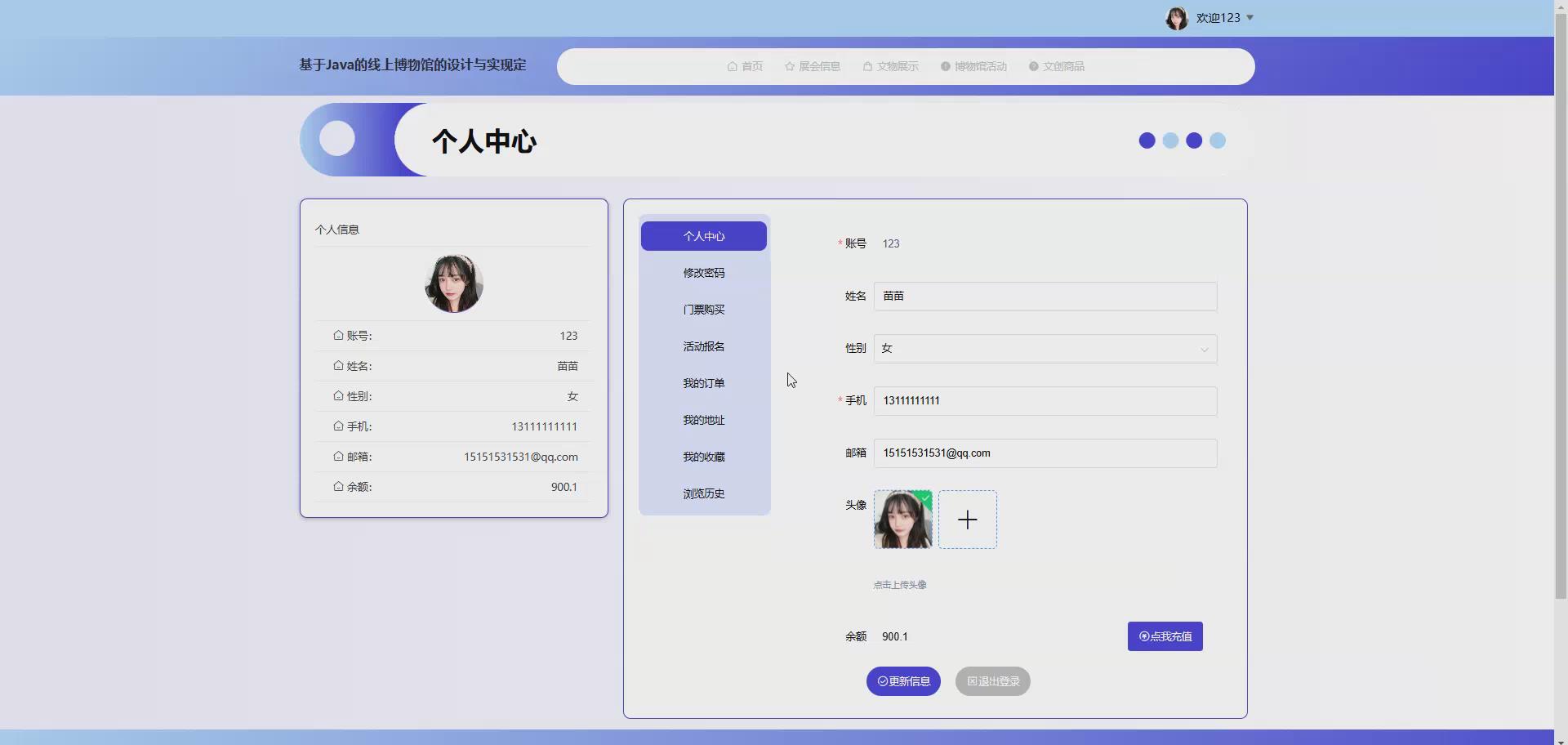1568x745 pixels.
Task: Open the 我的订单 section
Action: [703, 382]
